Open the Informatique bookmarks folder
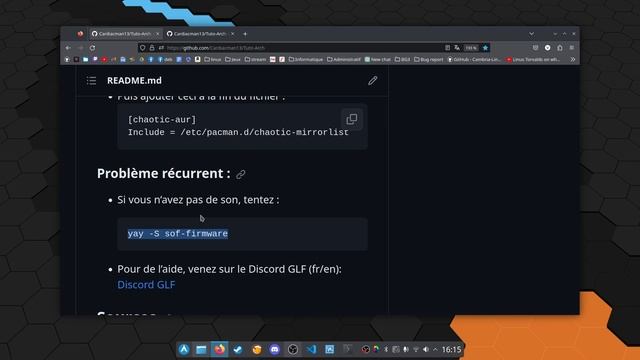This screenshot has width=640, height=360. pos(306,59)
